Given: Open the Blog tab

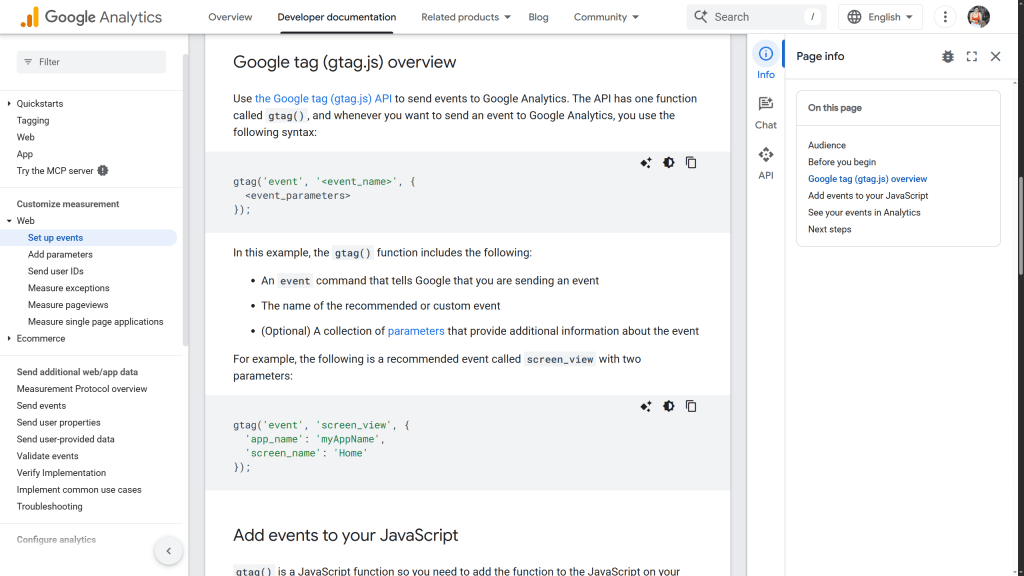Looking at the screenshot, I should point(538,17).
